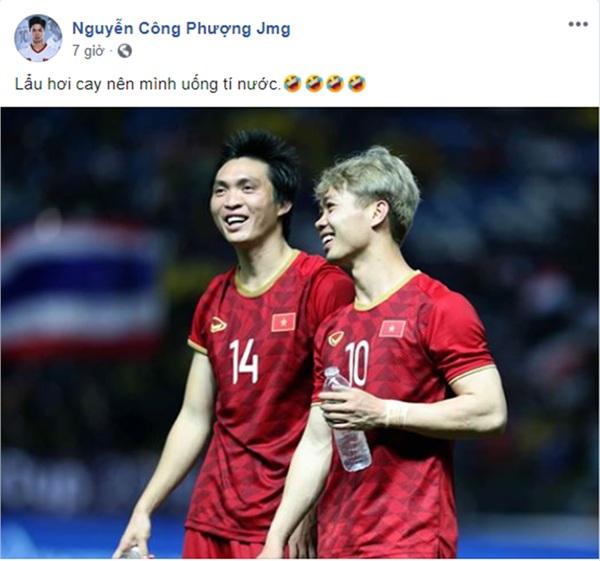The width and height of the screenshot is (600, 561).
Task: Click the poster's round profile picture
Action: coord(38,38)
